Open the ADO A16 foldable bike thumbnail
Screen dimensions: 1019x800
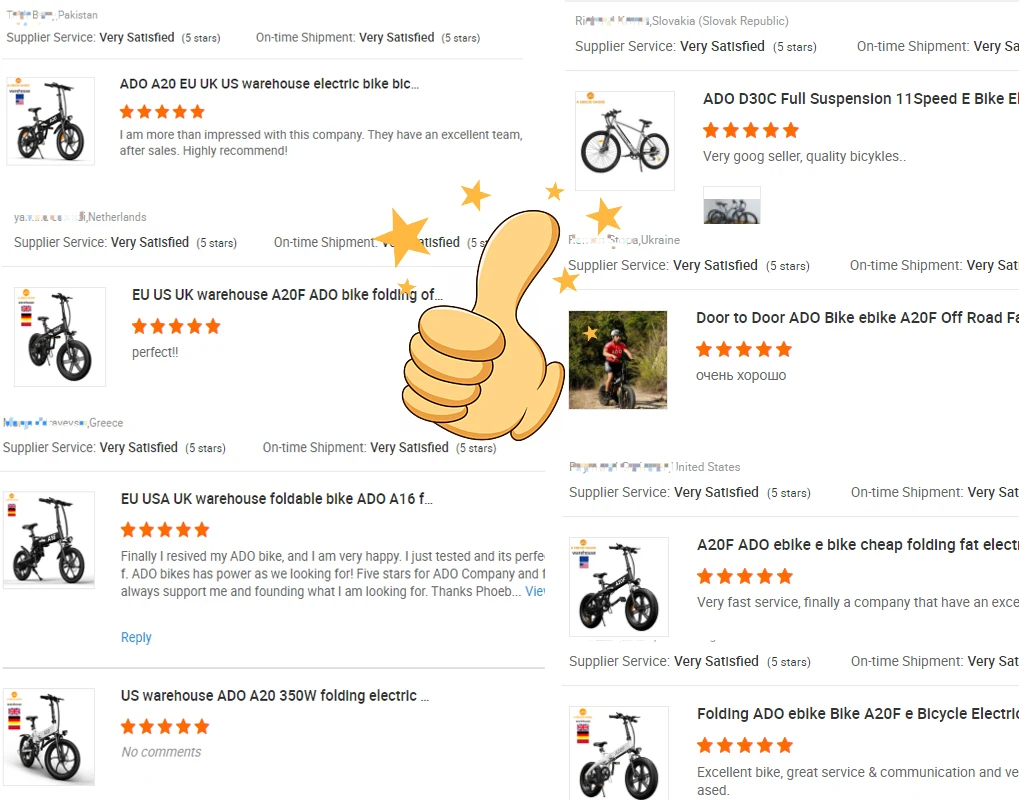pos(49,539)
